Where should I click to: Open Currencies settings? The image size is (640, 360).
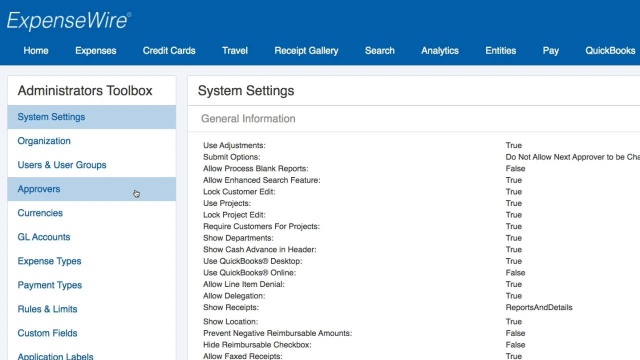pos(92,213)
